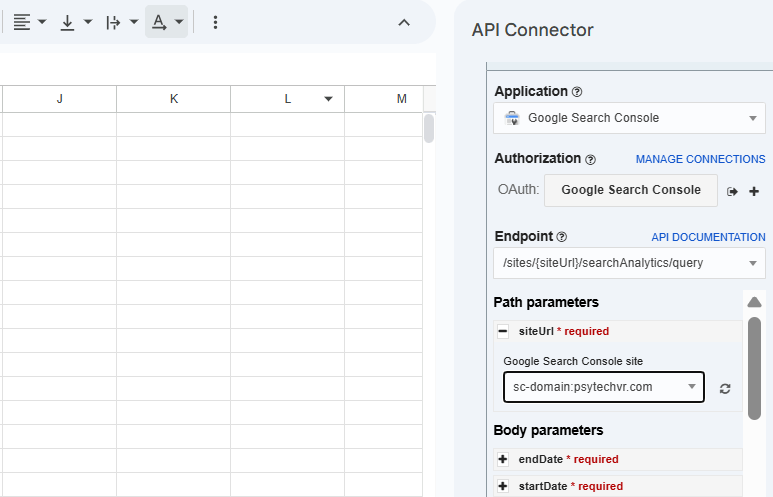Click the help icon beside Authorization

590,159
